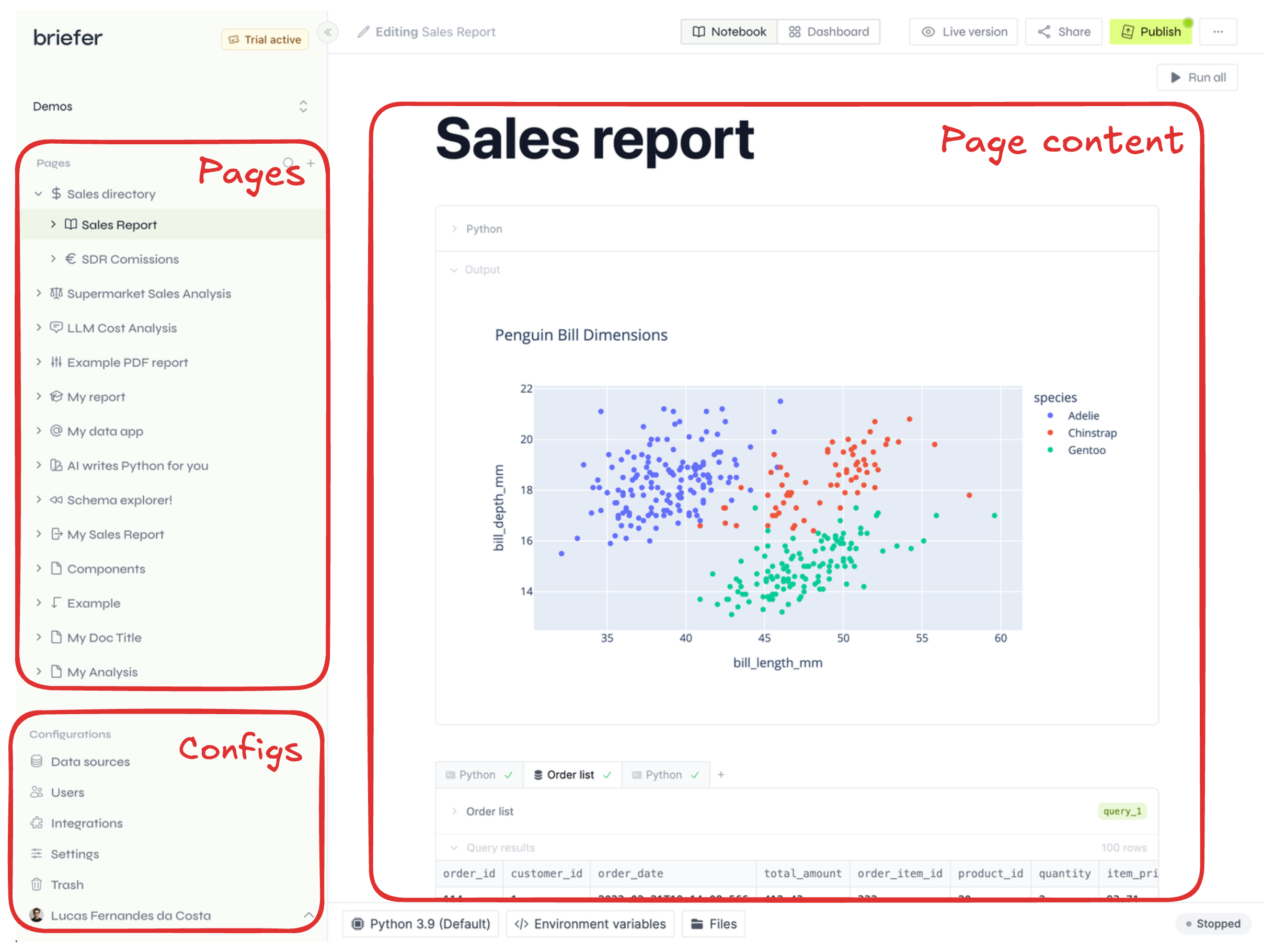Screen dimensions: 1274x952
Task: Click the add new page plus icon
Action: (311, 163)
